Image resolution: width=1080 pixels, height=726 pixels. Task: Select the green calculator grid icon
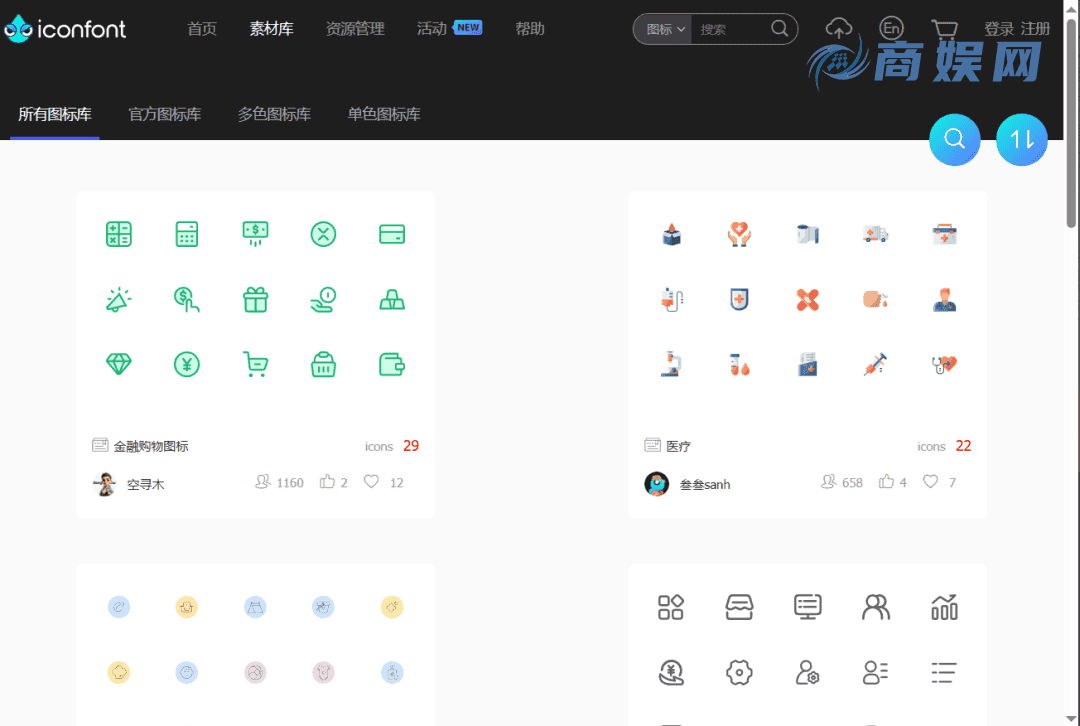tap(118, 234)
